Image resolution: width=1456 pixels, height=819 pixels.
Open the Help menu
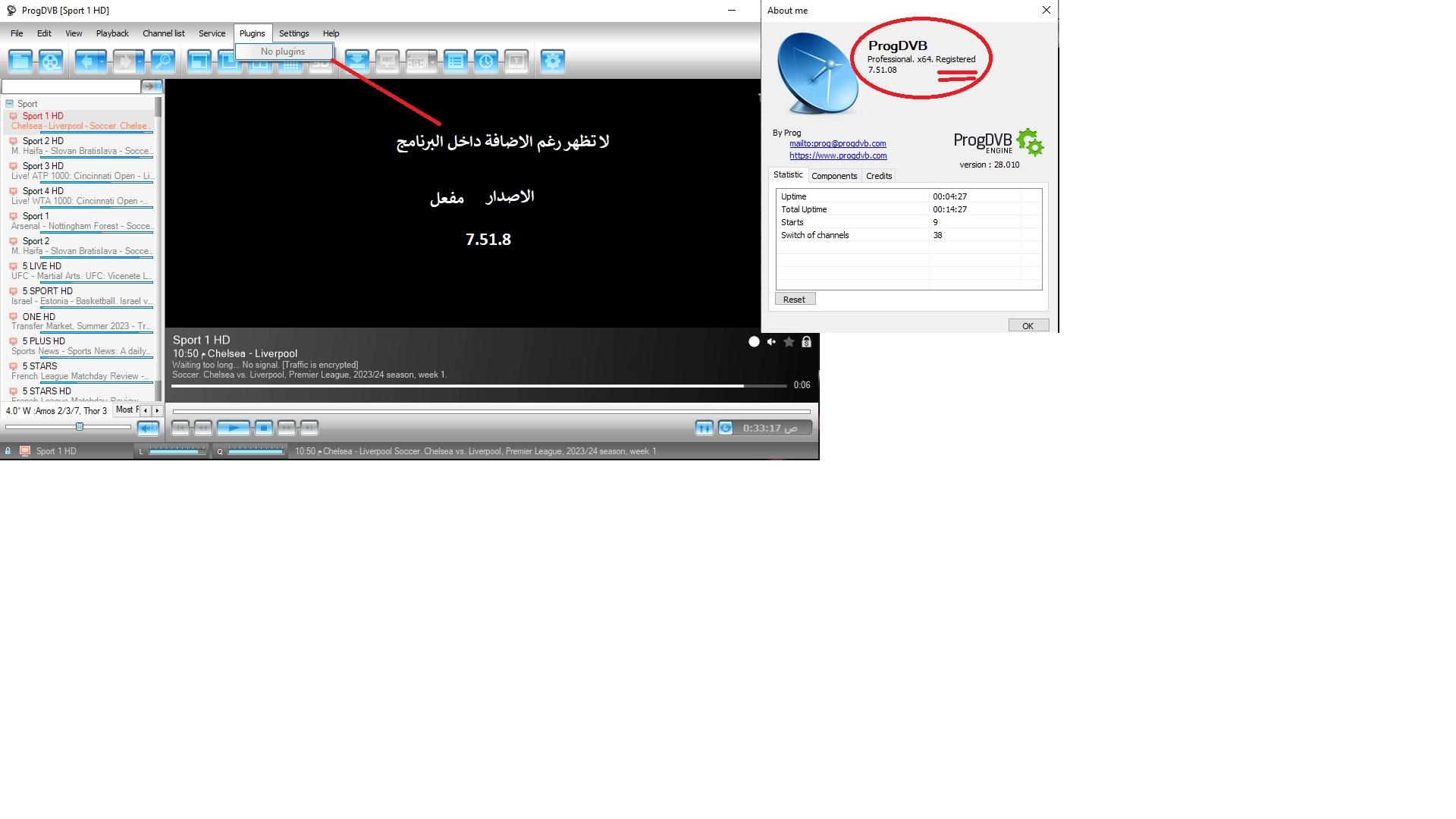point(331,33)
